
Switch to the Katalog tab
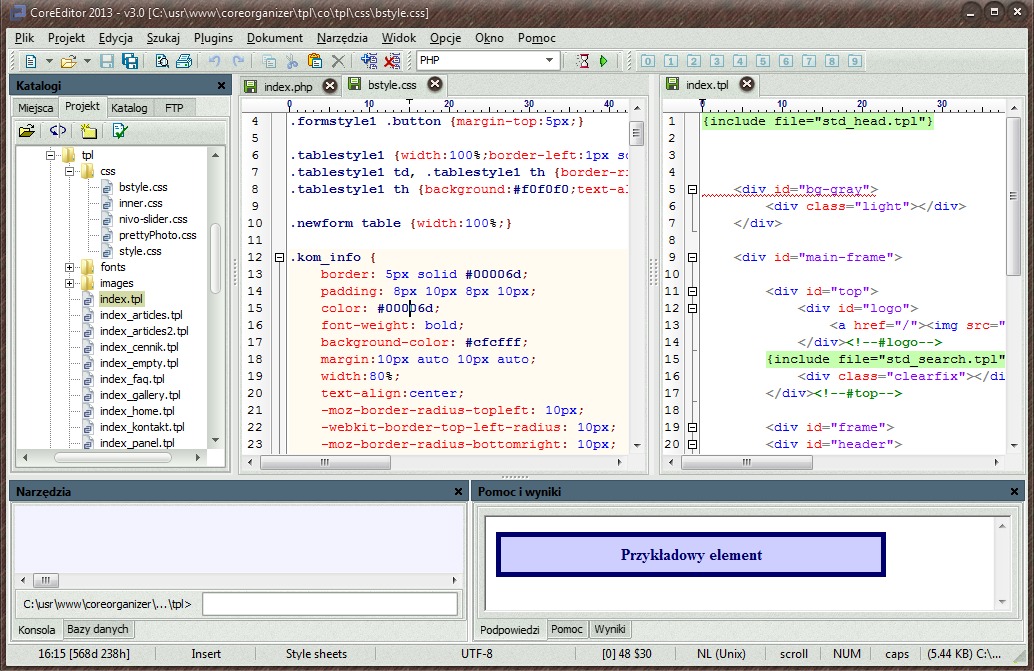(129, 107)
